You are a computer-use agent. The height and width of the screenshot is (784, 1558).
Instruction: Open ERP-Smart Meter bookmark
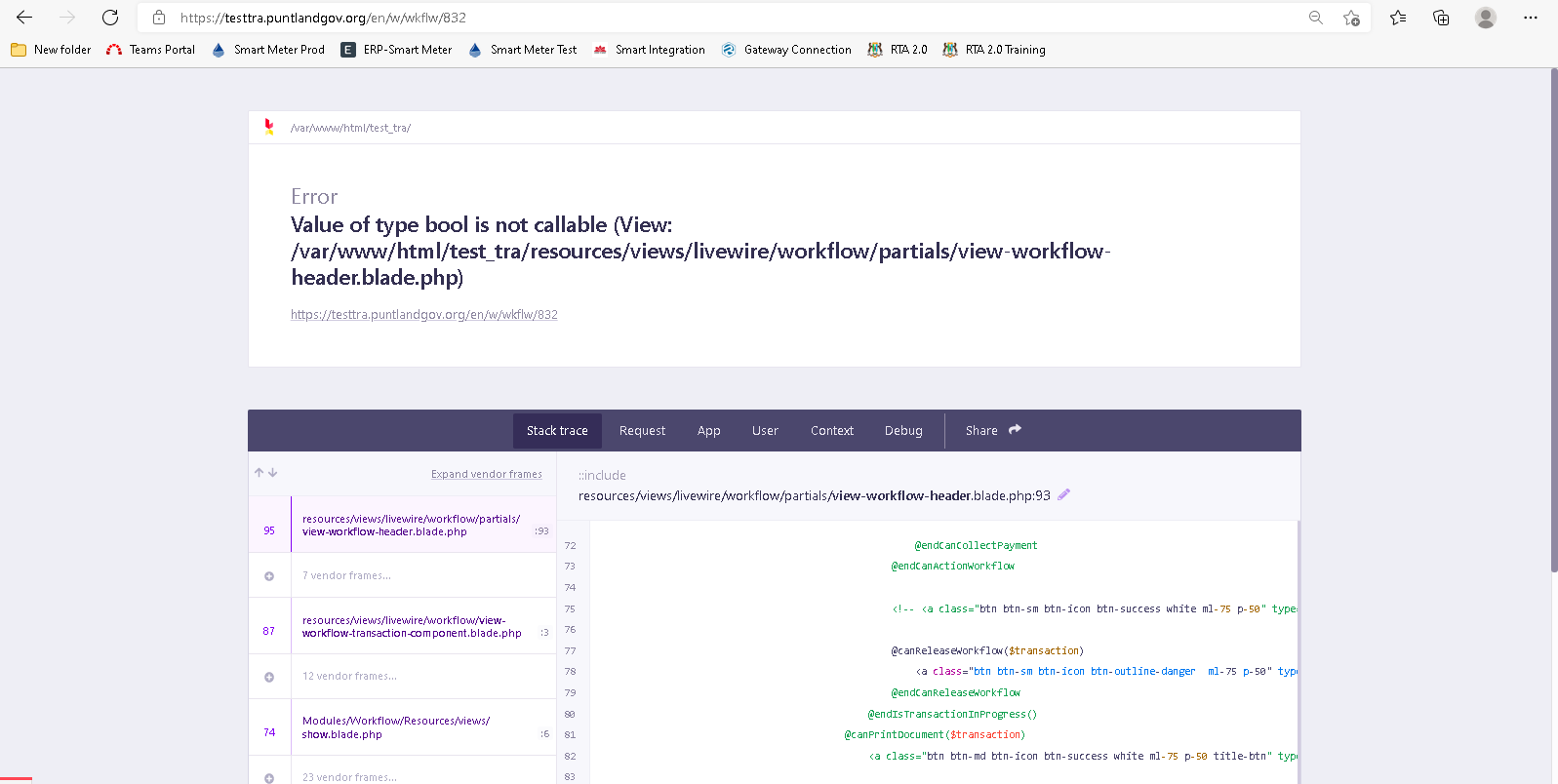tap(396, 50)
